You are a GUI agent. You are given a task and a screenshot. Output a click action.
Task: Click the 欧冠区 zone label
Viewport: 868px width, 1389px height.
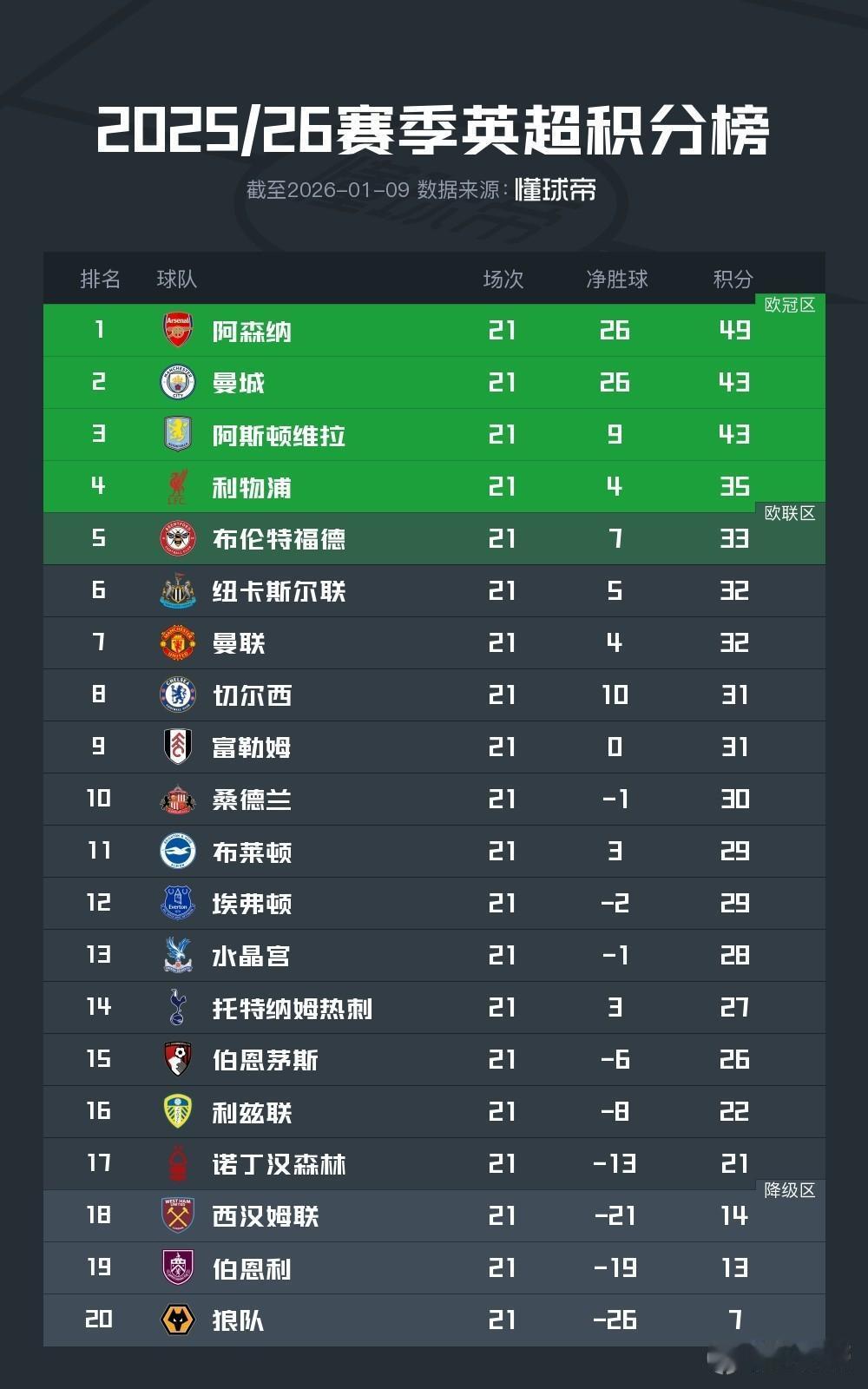(789, 305)
